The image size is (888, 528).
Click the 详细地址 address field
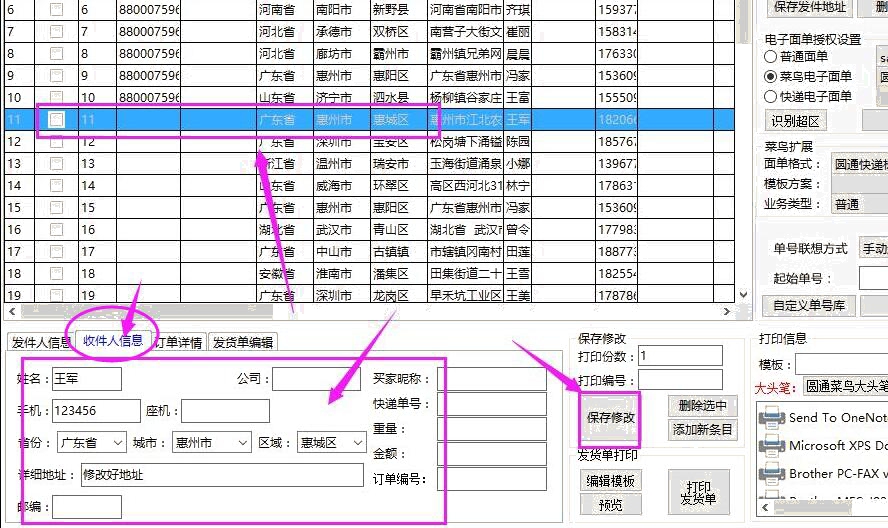(x=222, y=475)
